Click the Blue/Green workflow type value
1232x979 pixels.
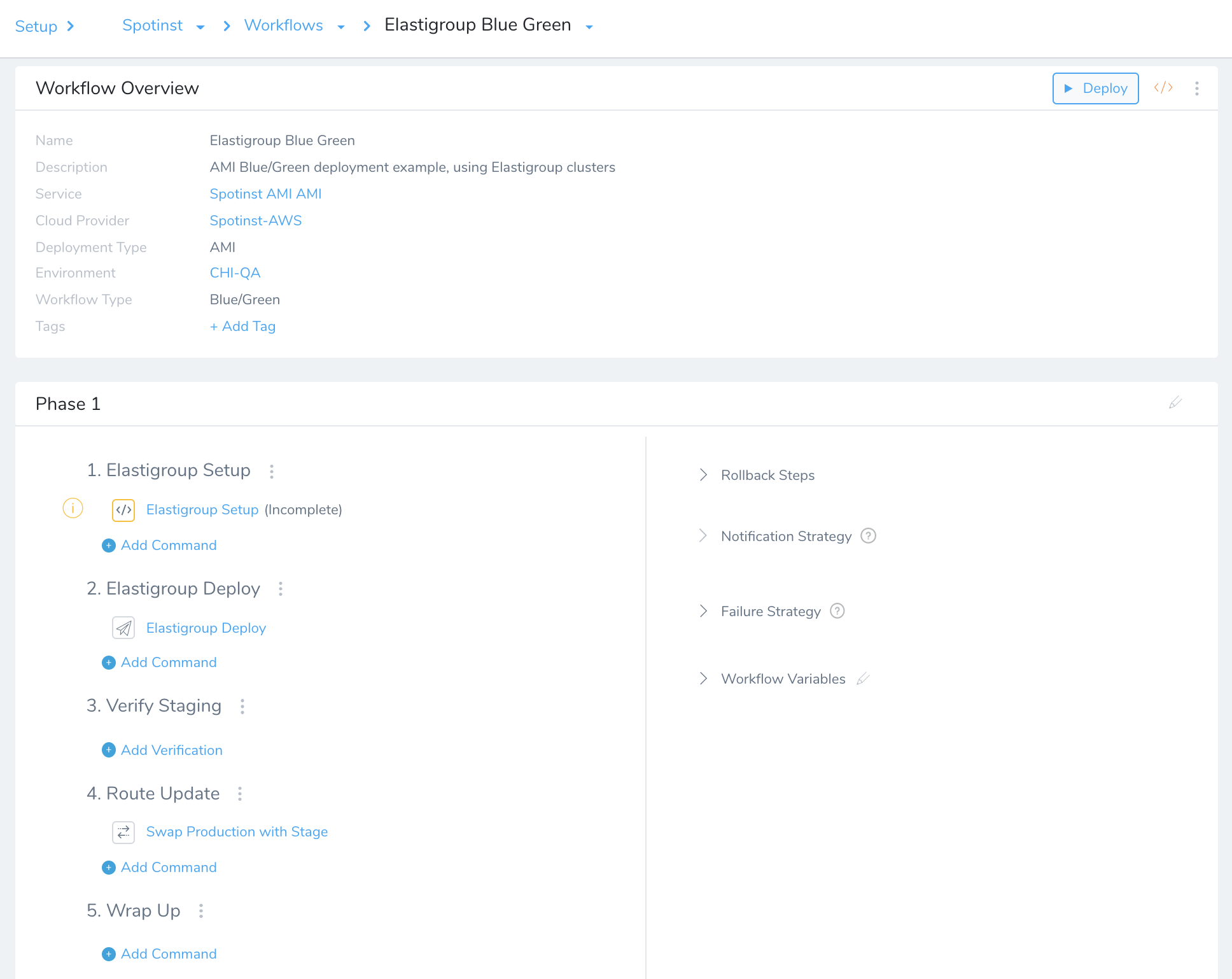(245, 299)
